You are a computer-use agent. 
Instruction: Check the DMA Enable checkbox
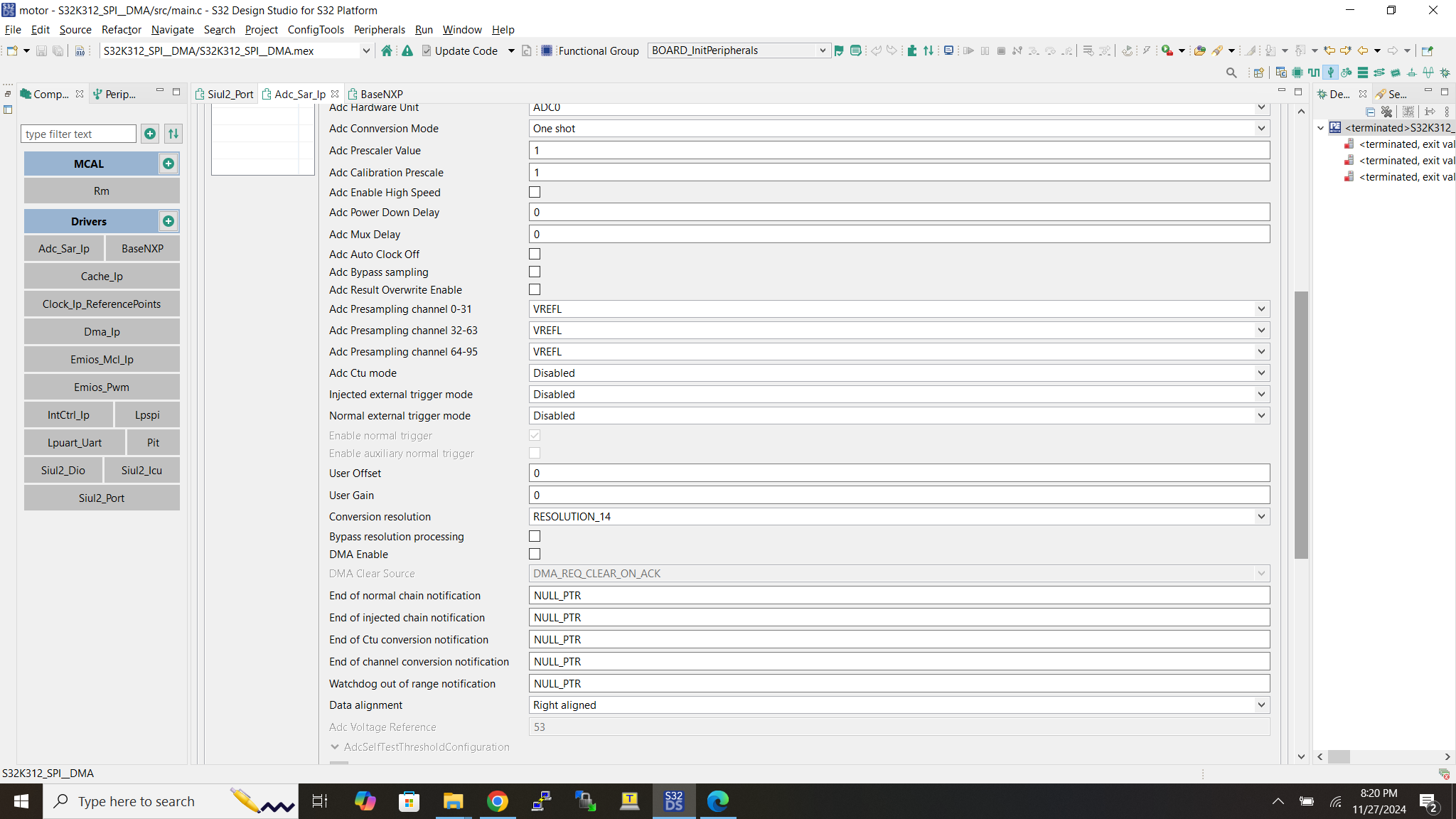[534, 554]
